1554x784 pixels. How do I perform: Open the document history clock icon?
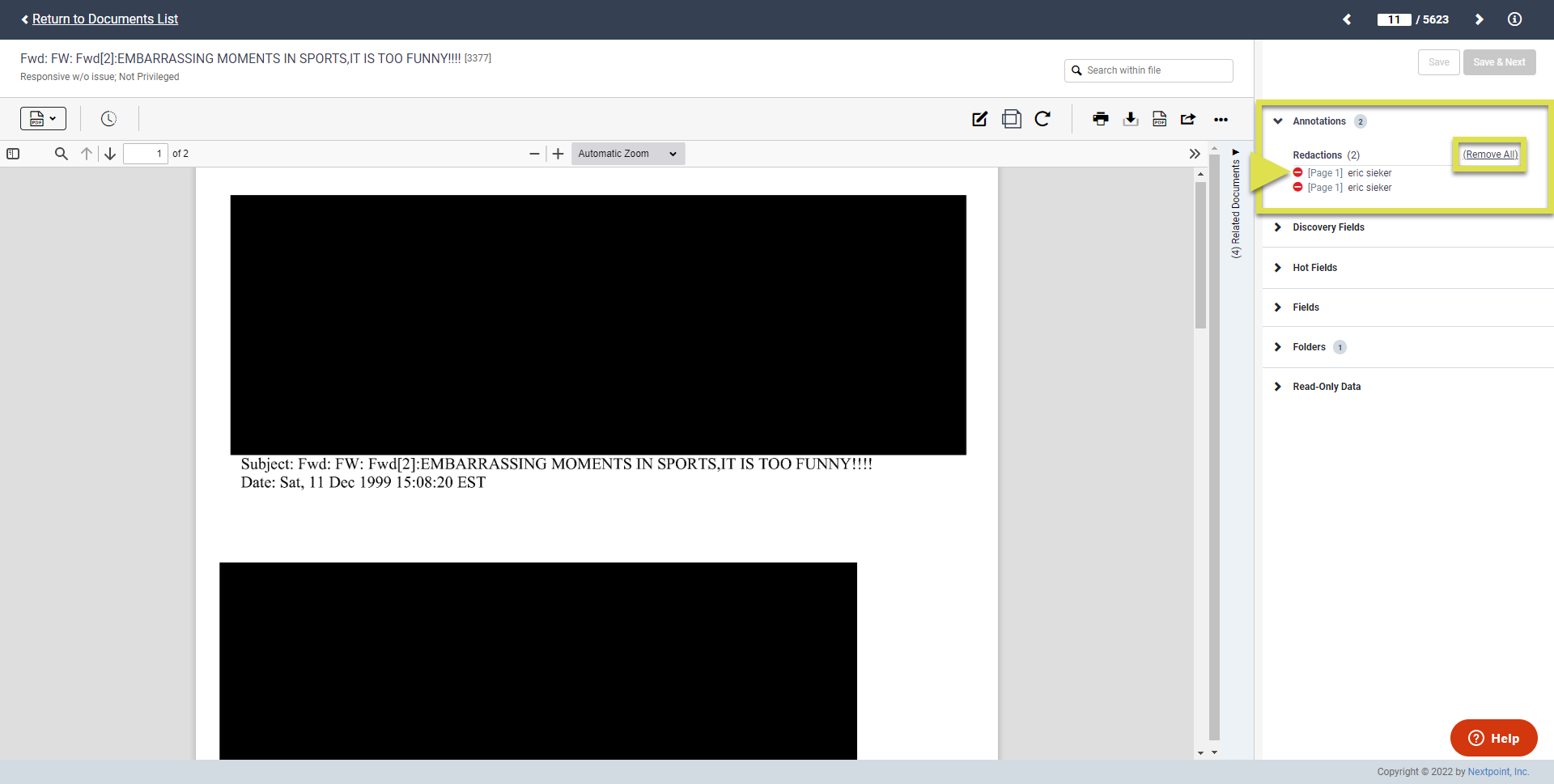(108, 119)
